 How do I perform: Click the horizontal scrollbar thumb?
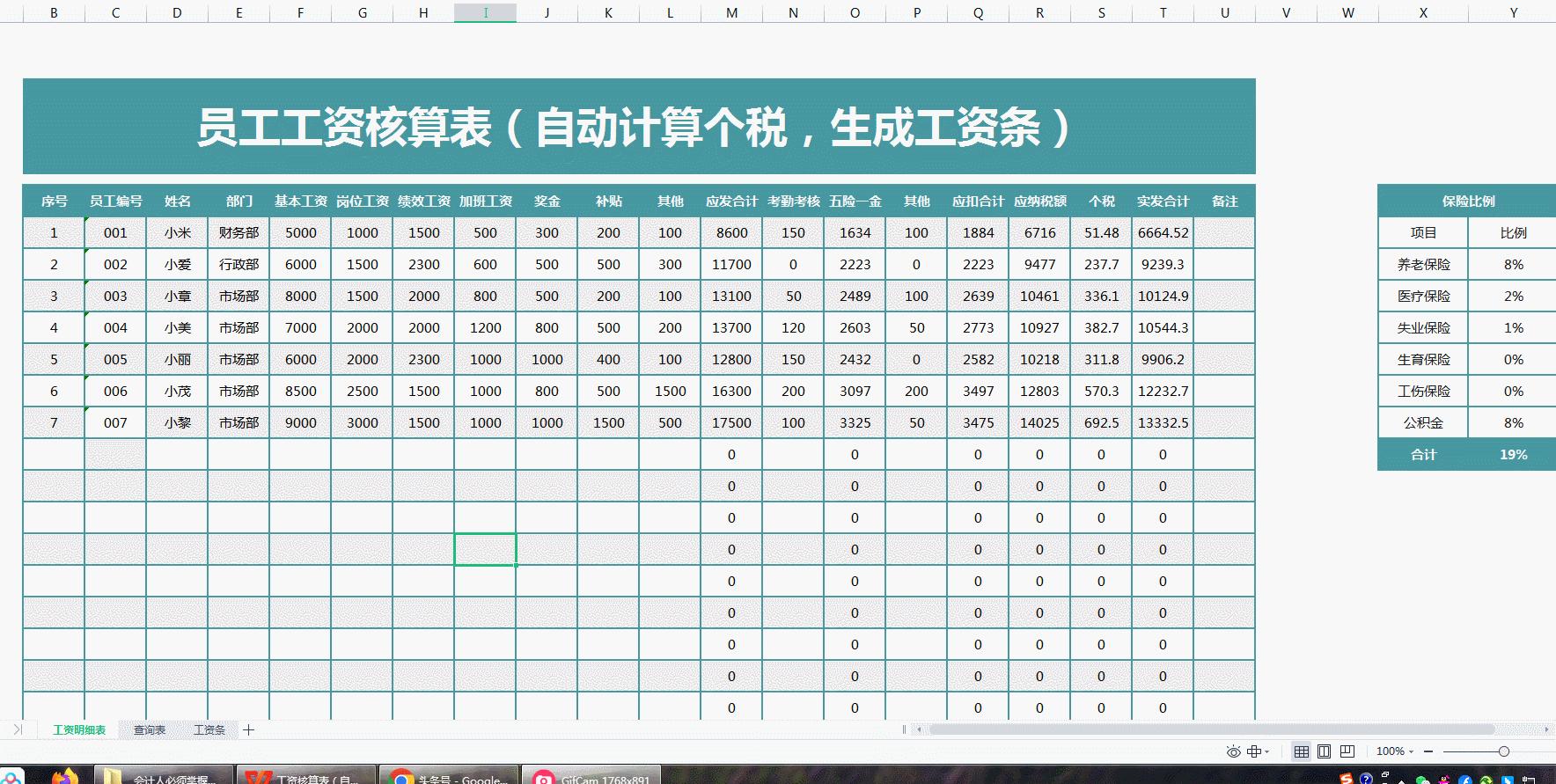(x=1211, y=729)
